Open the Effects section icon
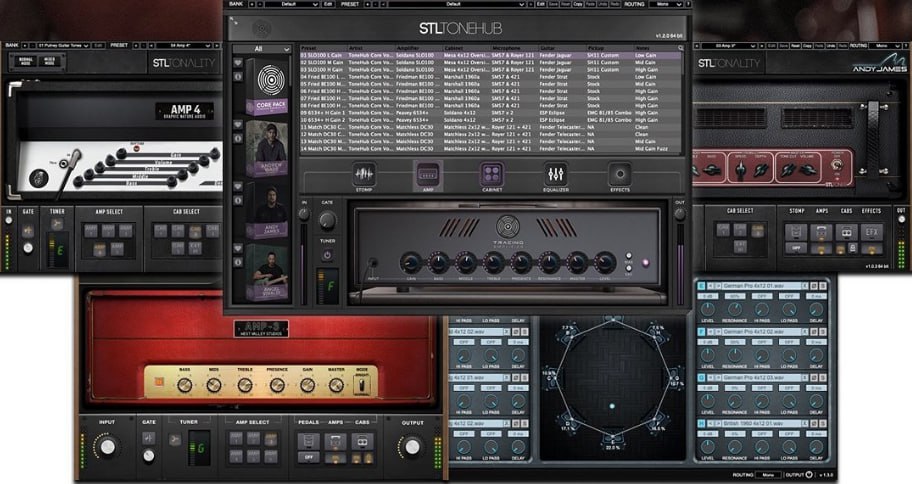This screenshot has height=484, width=912. [x=620, y=176]
